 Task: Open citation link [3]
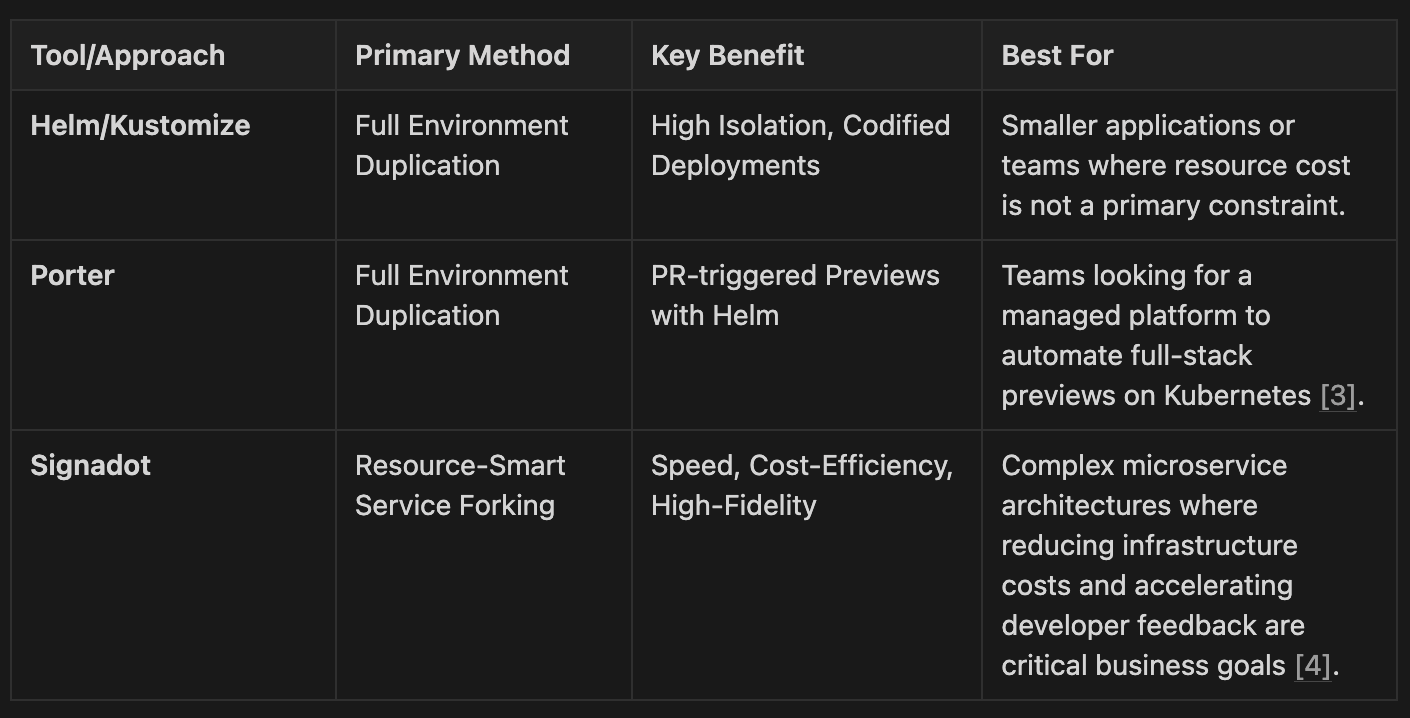1338,396
